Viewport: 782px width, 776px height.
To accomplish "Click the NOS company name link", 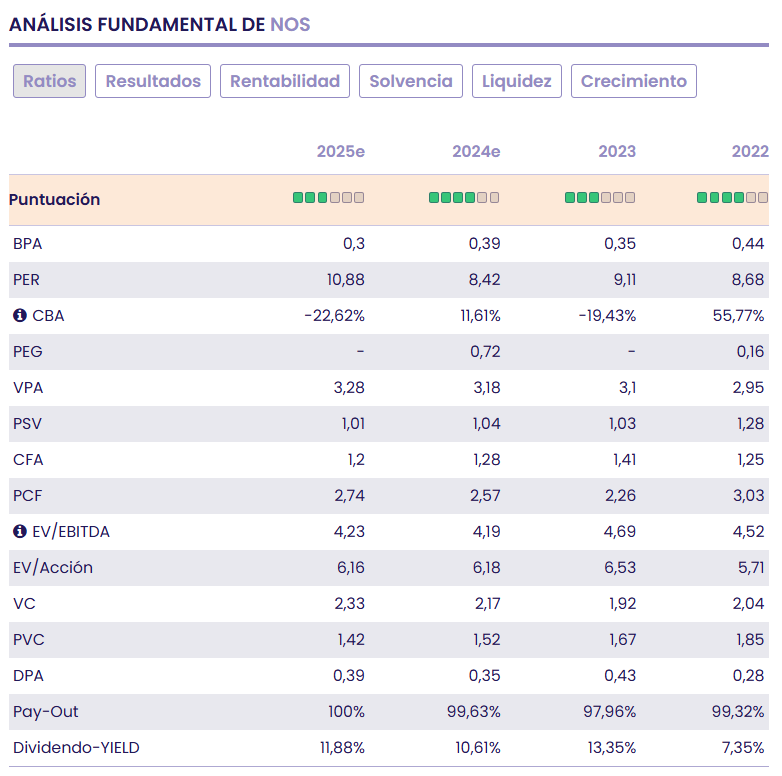I will coord(290,24).
